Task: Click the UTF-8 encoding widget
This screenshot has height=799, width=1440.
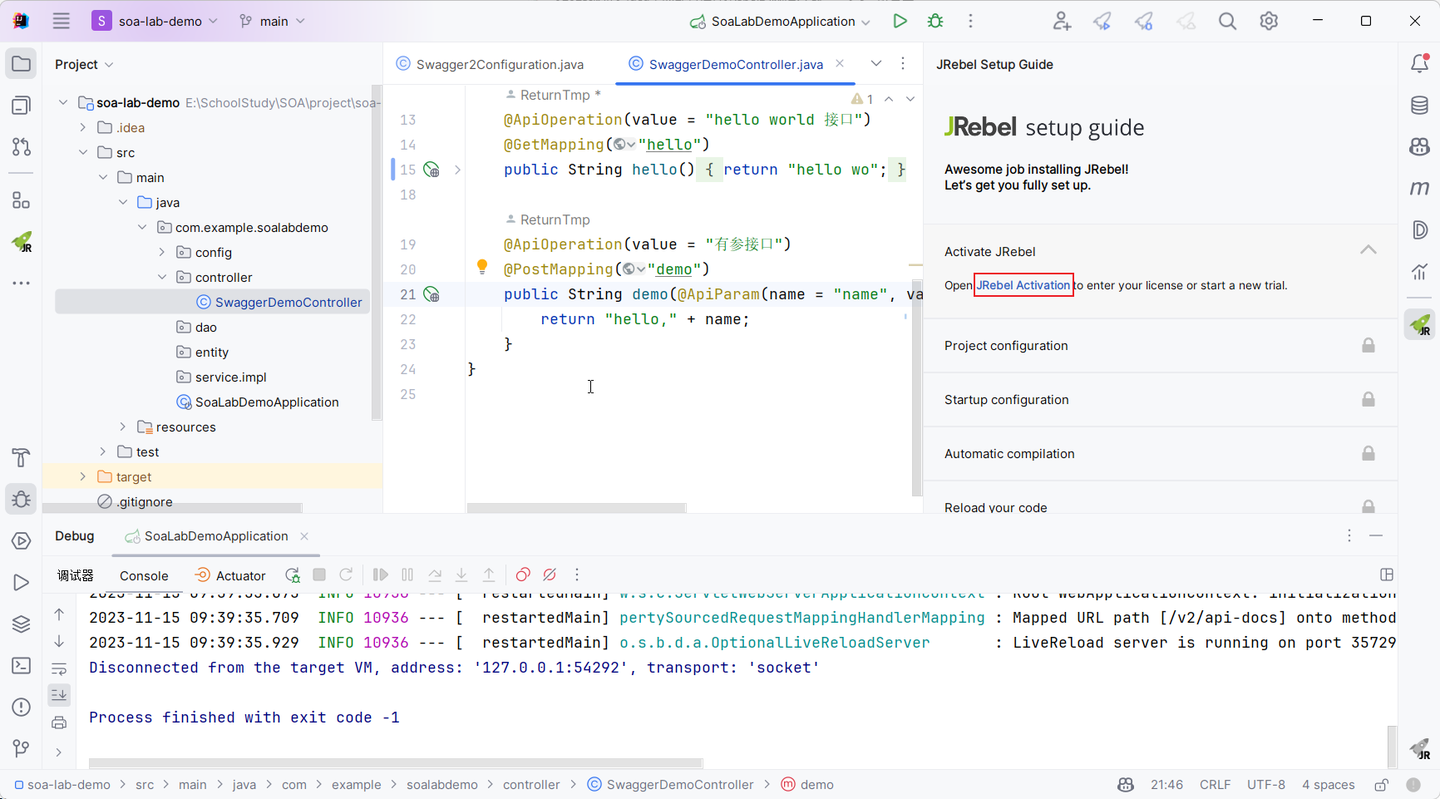Action: pos(1266,785)
